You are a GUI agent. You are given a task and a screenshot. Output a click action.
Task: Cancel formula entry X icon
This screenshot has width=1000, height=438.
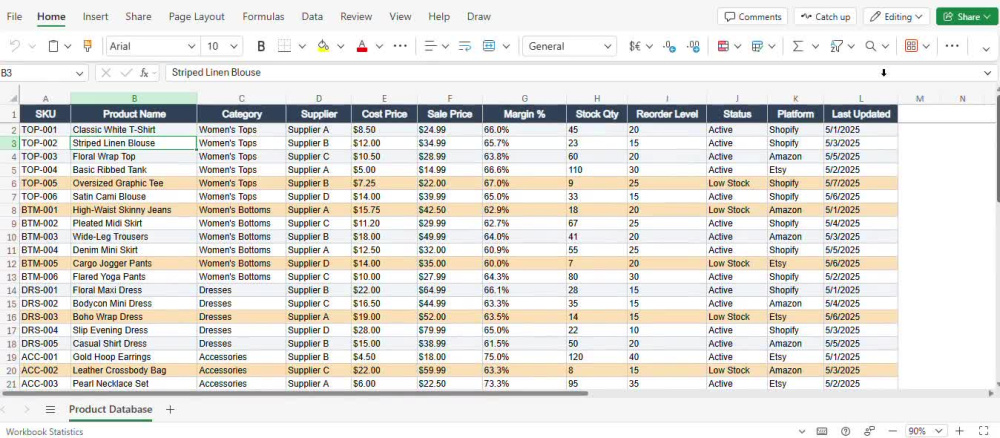[x=107, y=73]
